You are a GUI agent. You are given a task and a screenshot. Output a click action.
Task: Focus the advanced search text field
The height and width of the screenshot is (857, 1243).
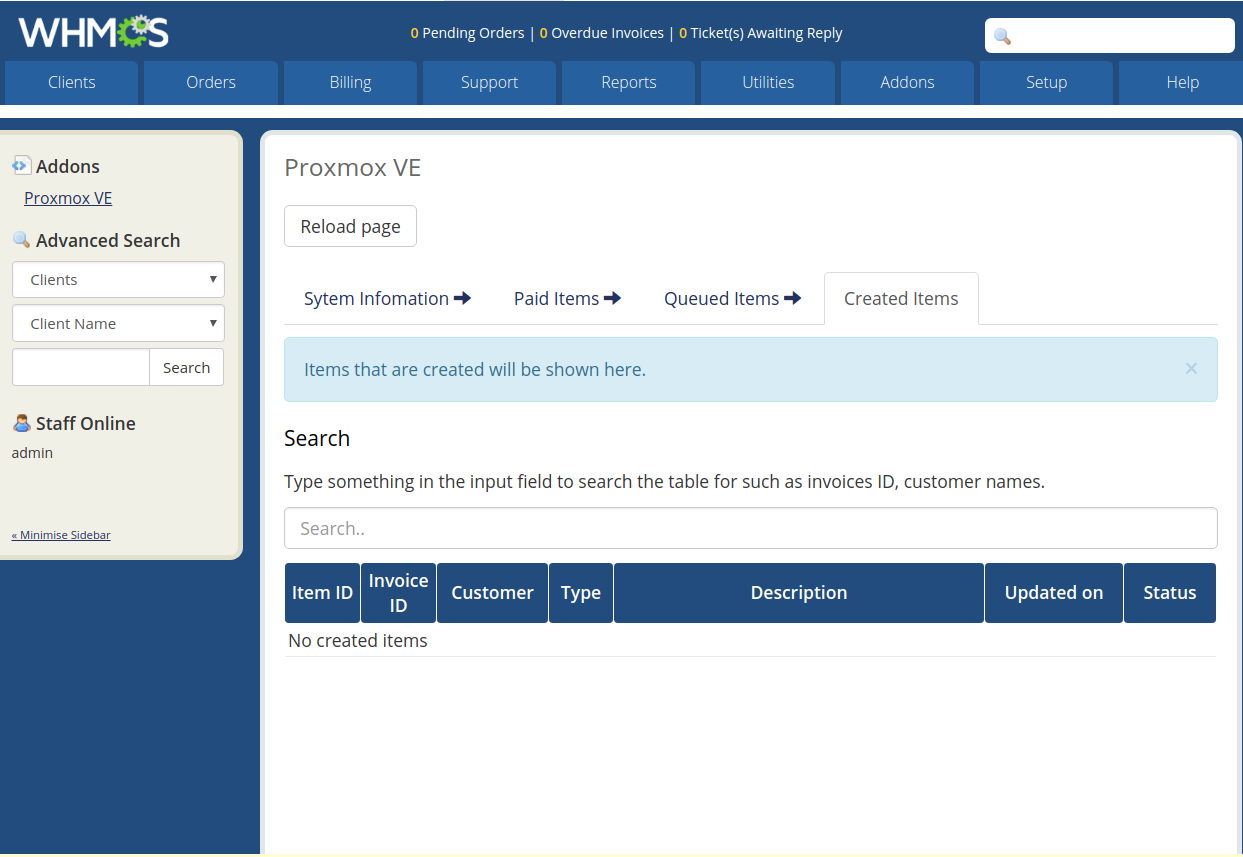click(81, 367)
